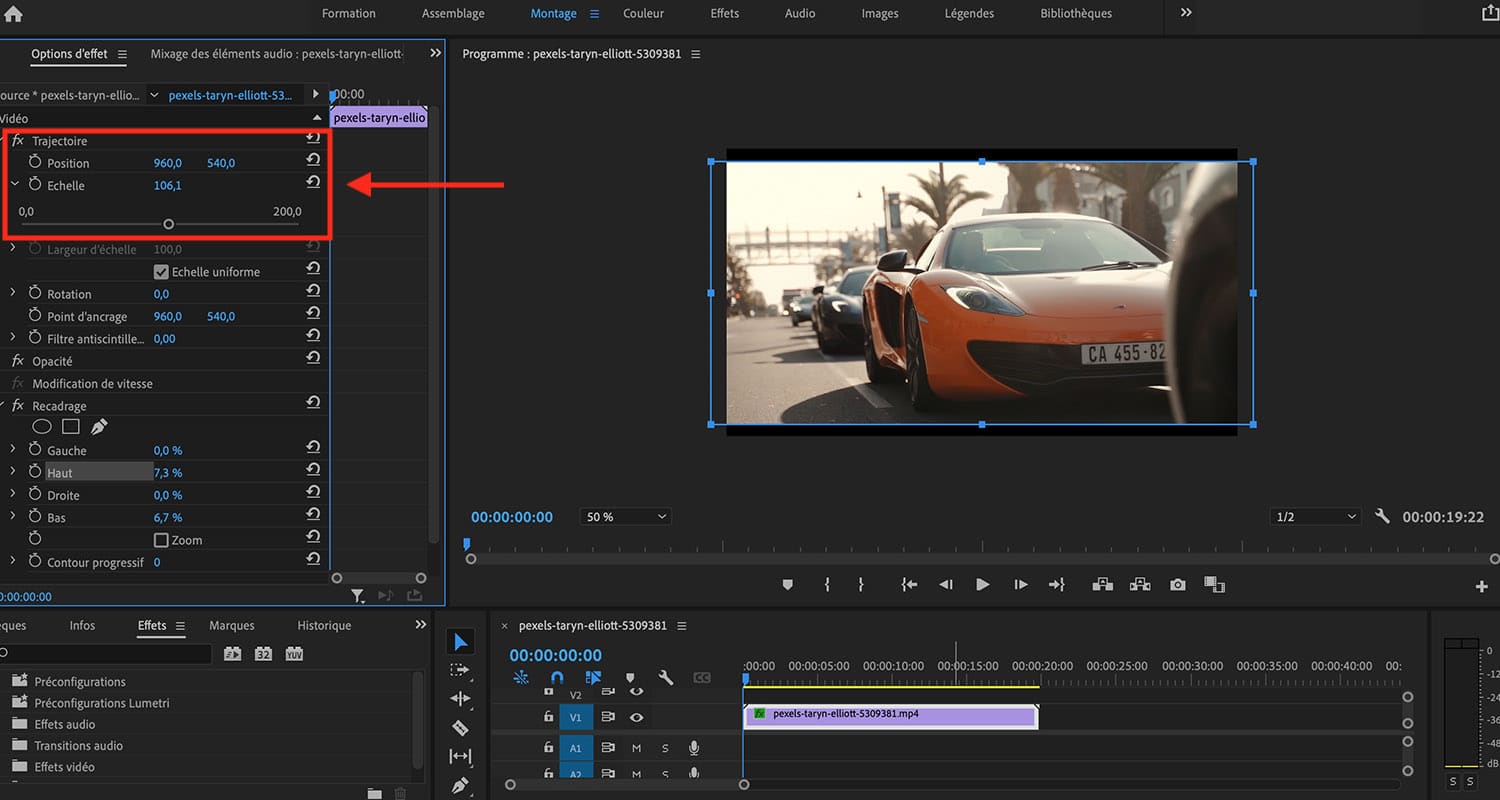
Task: Switch to the Historique panel tab
Action: (x=324, y=625)
